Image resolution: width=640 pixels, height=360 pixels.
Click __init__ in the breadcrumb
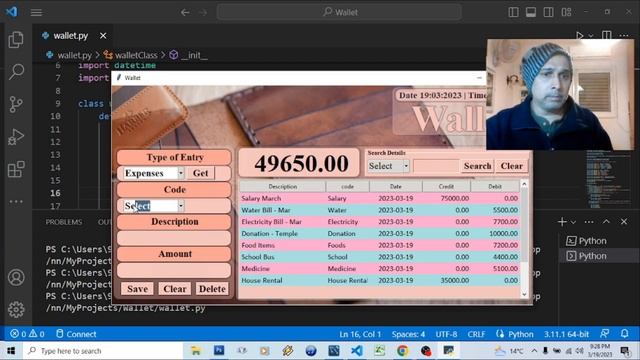click(x=194, y=55)
